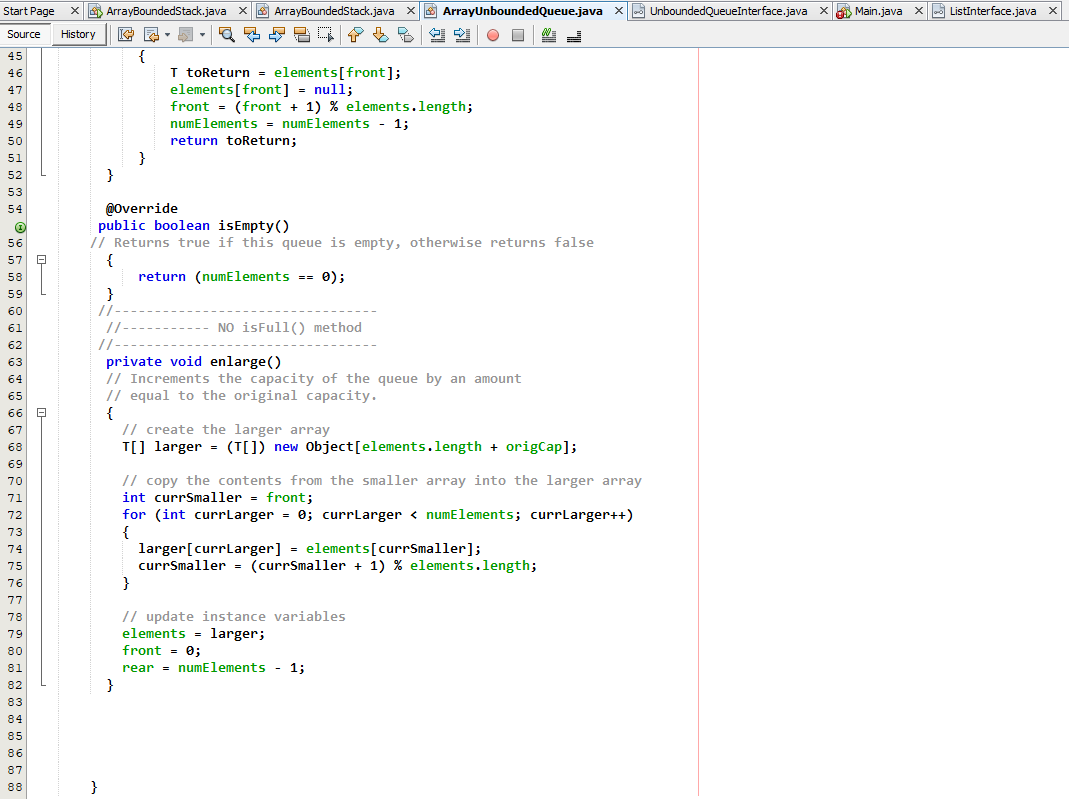Toggle Highlight Search icon
This screenshot has height=799, width=1069.
pyautogui.click(x=301, y=35)
